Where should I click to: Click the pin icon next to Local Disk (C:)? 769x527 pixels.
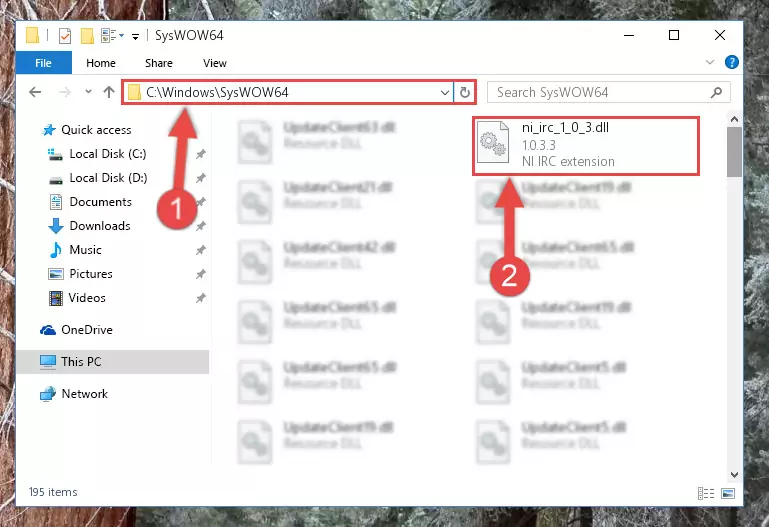[201, 154]
